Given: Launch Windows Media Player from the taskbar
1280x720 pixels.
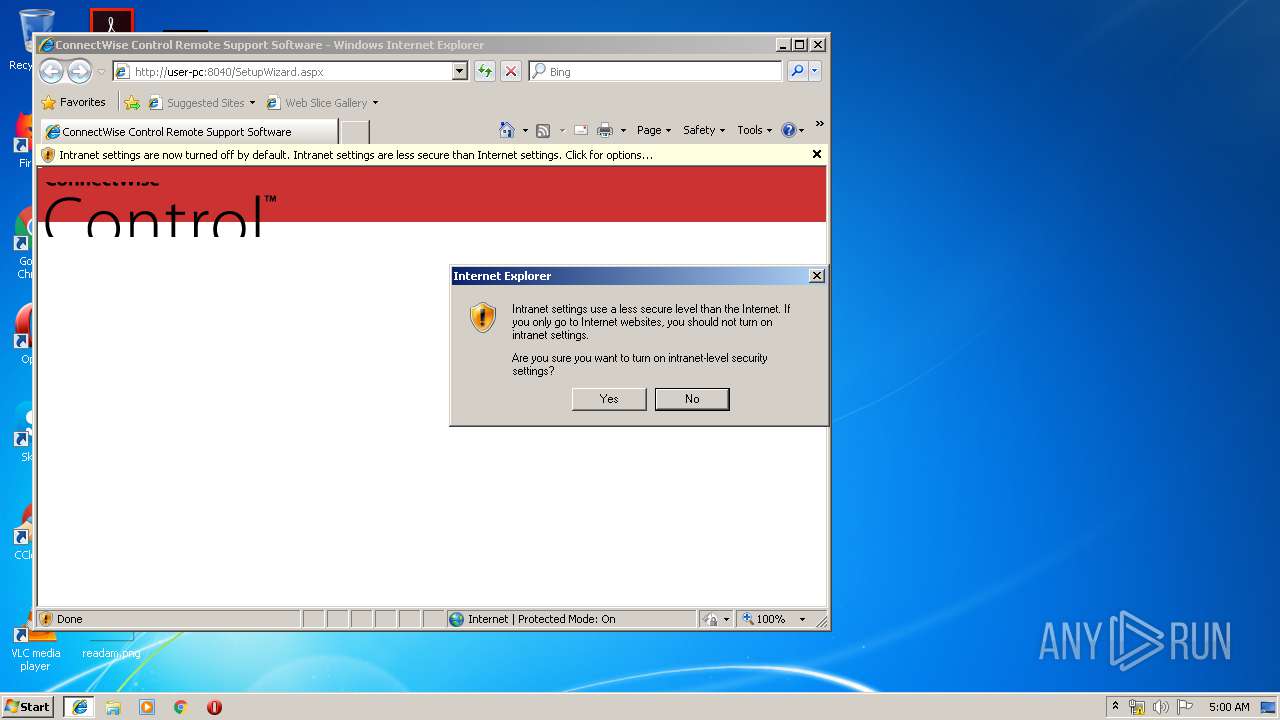Looking at the screenshot, I should [x=147, y=707].
